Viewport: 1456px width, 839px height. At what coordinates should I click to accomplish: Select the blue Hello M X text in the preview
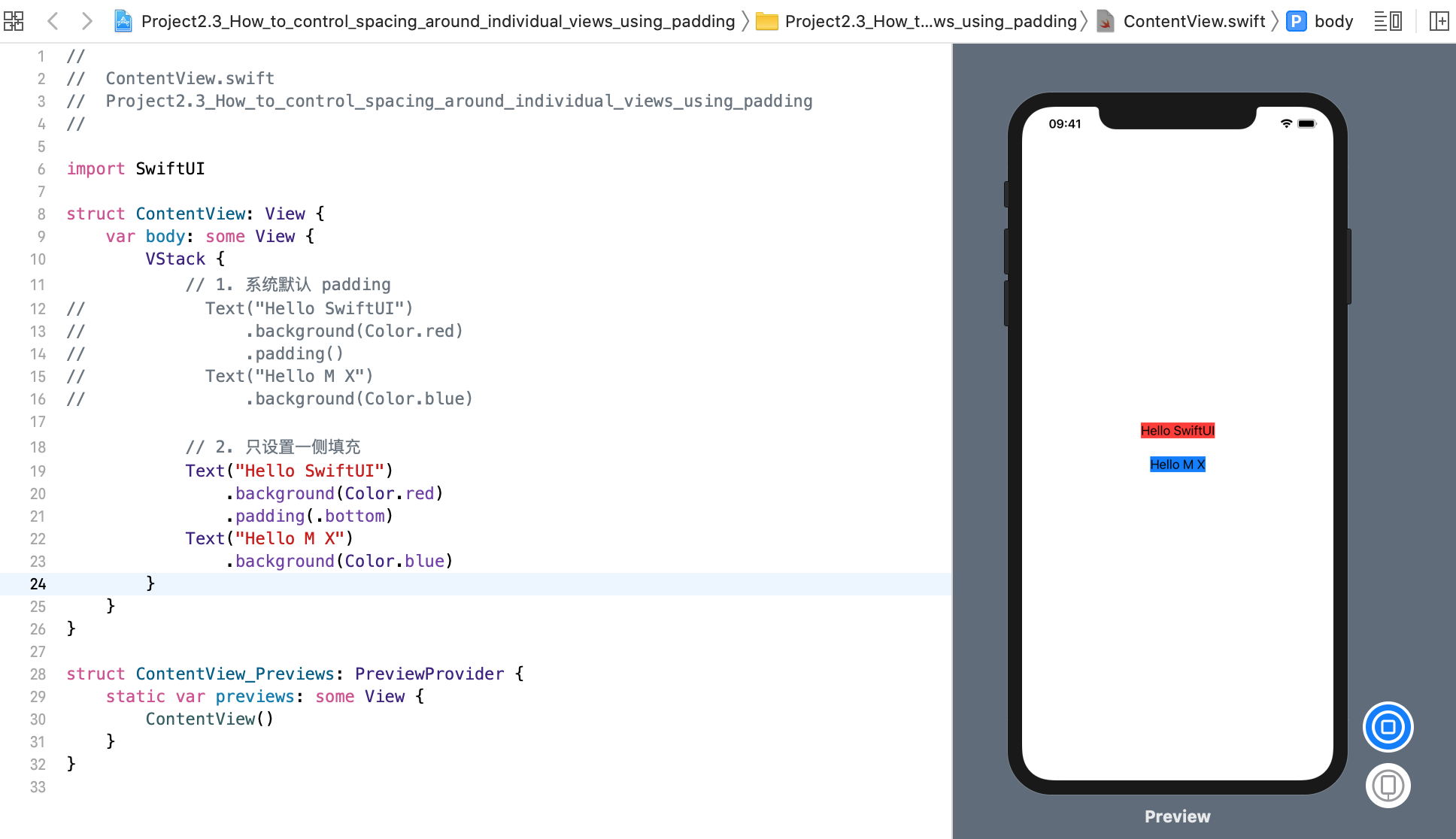(1177, 465)
